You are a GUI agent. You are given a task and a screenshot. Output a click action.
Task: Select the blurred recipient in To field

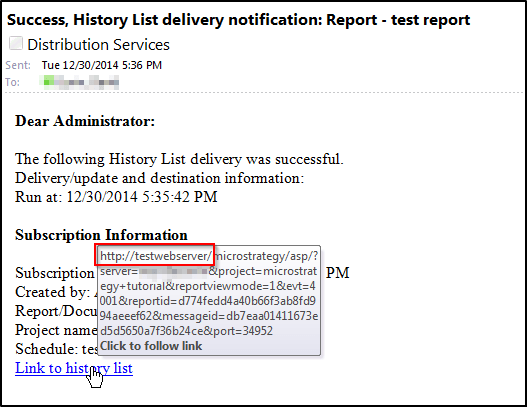coord(79,82)
